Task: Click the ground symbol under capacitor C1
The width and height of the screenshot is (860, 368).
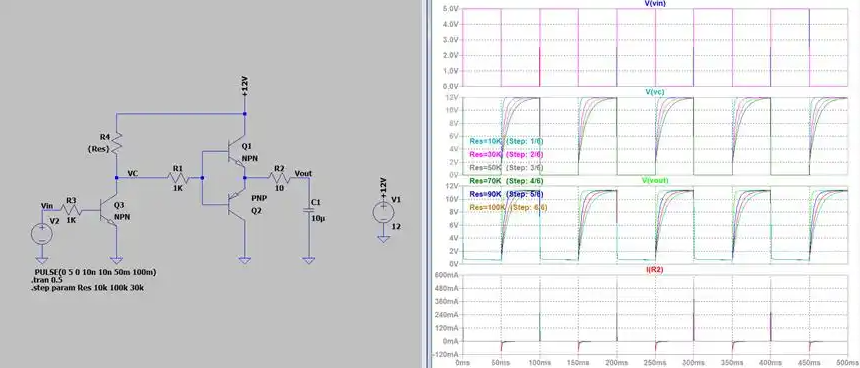Action: coord(308,260)
